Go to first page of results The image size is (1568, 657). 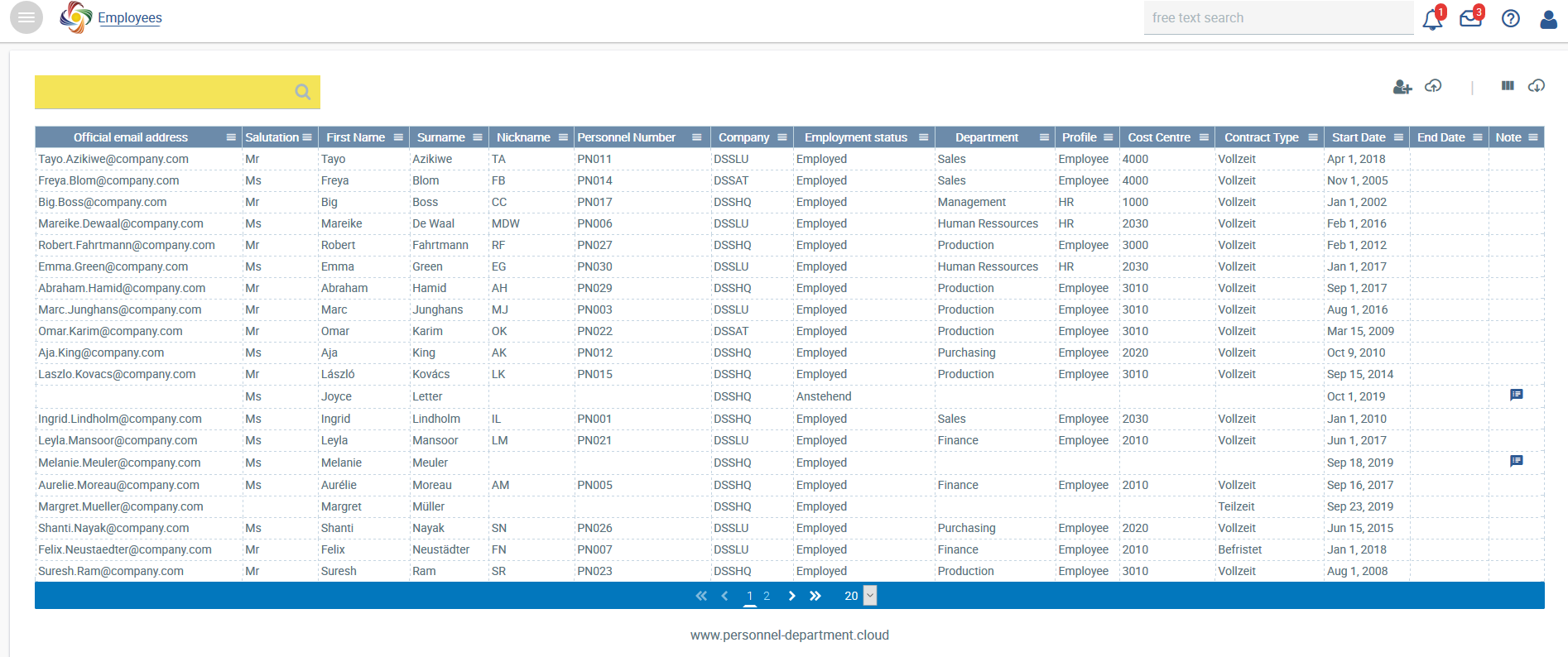(x=701, y=596)
